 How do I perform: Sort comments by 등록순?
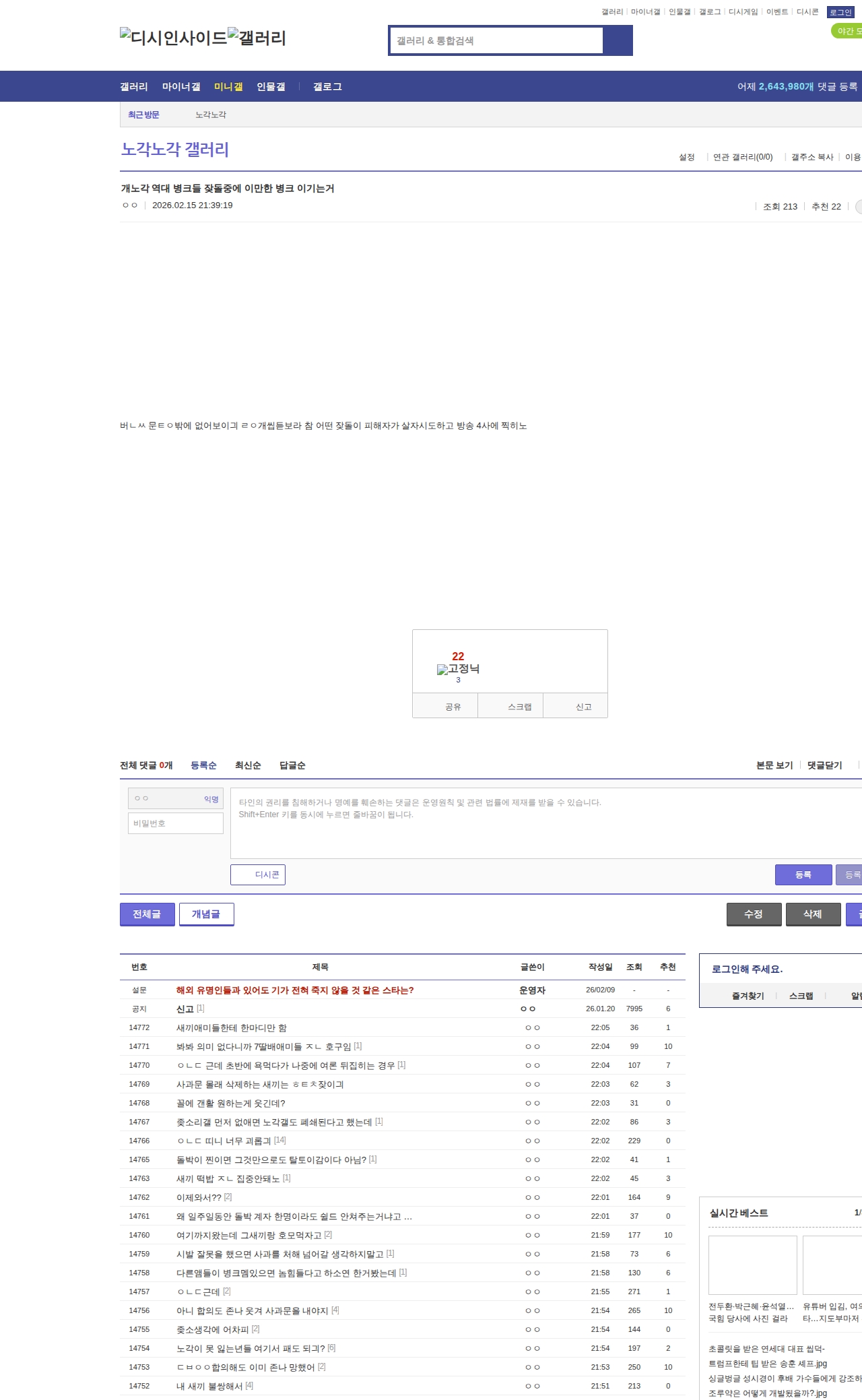pos(203,765)
